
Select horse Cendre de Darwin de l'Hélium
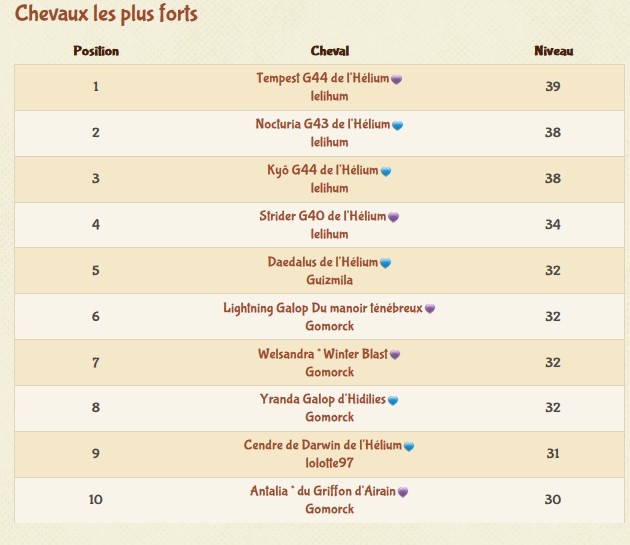tap(322, 445)
